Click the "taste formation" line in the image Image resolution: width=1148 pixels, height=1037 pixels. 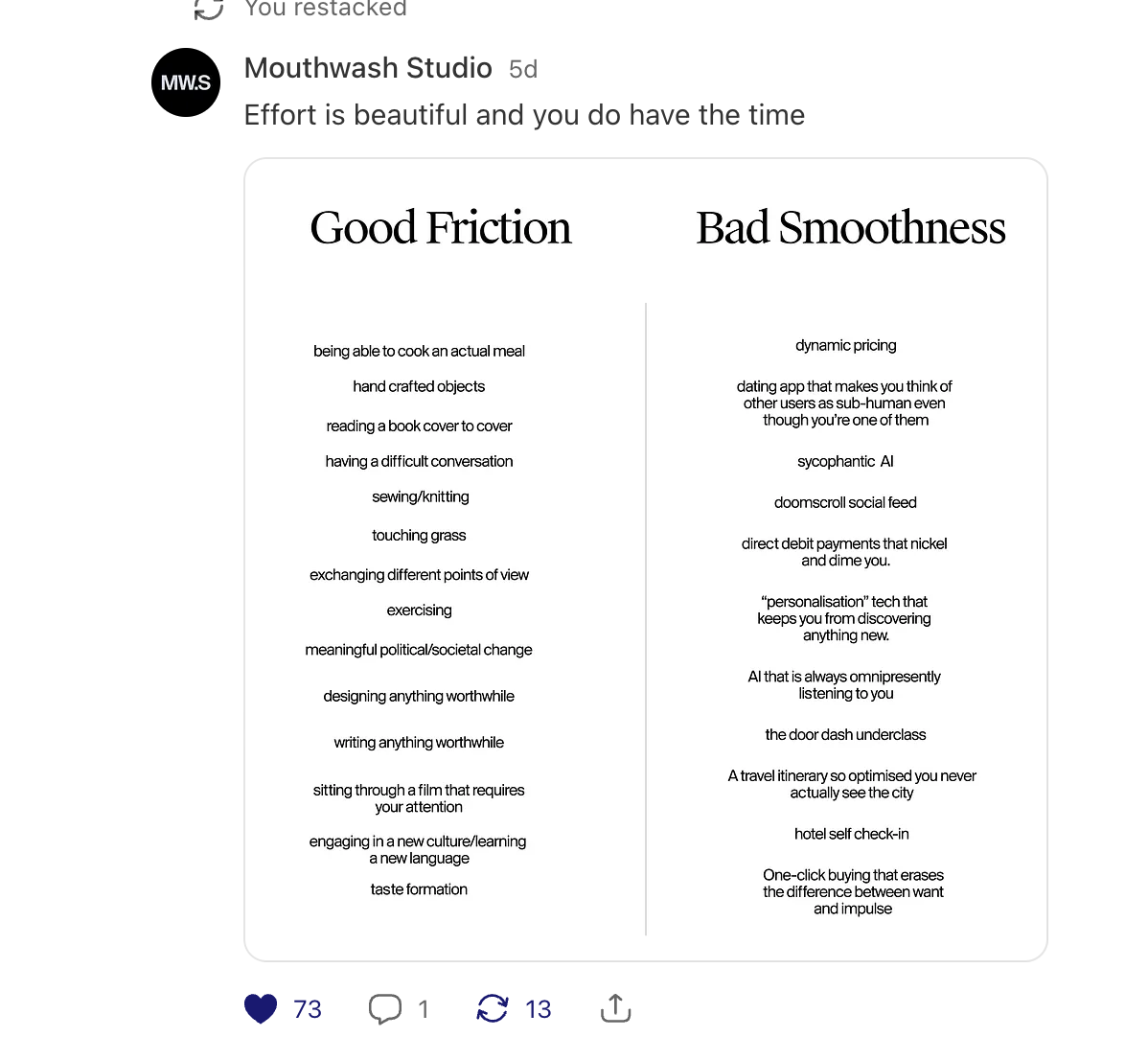[419, 889]
